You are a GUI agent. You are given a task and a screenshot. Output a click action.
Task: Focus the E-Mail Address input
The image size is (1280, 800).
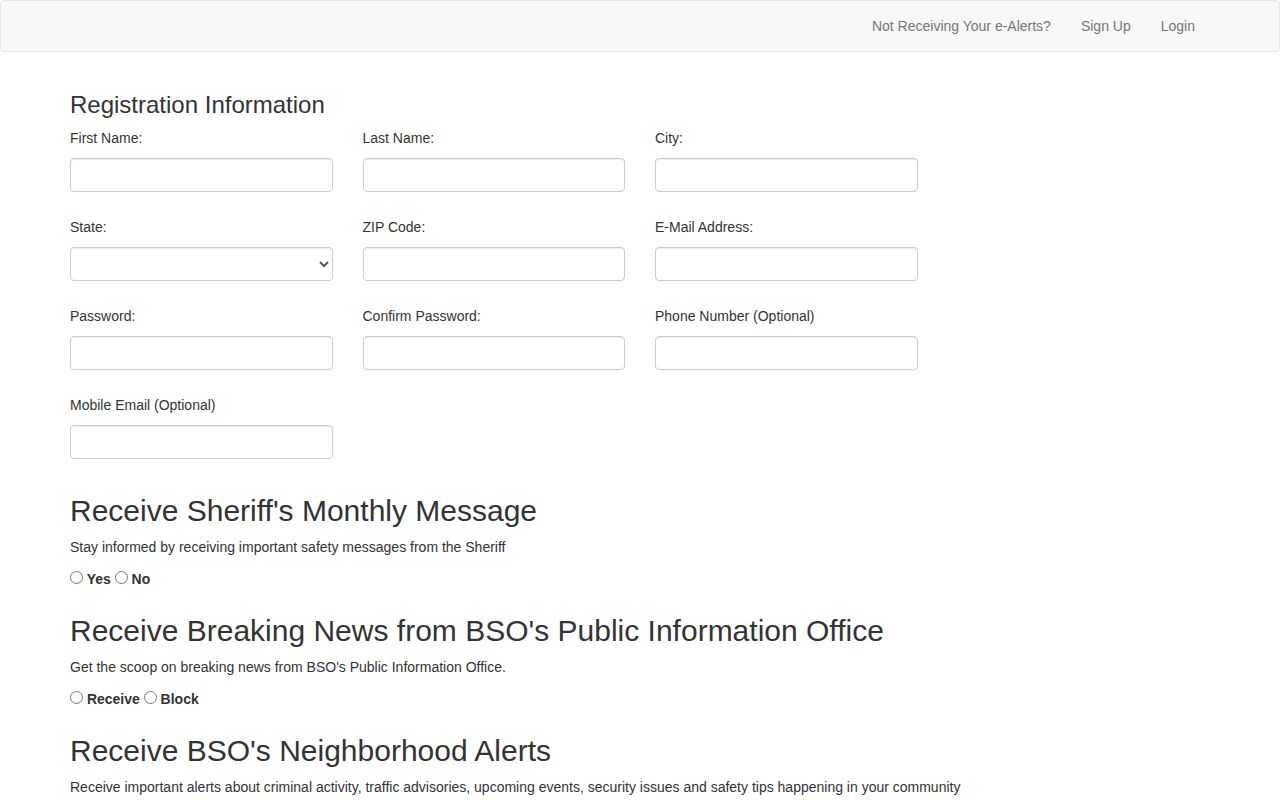click(x=786, y=264)
